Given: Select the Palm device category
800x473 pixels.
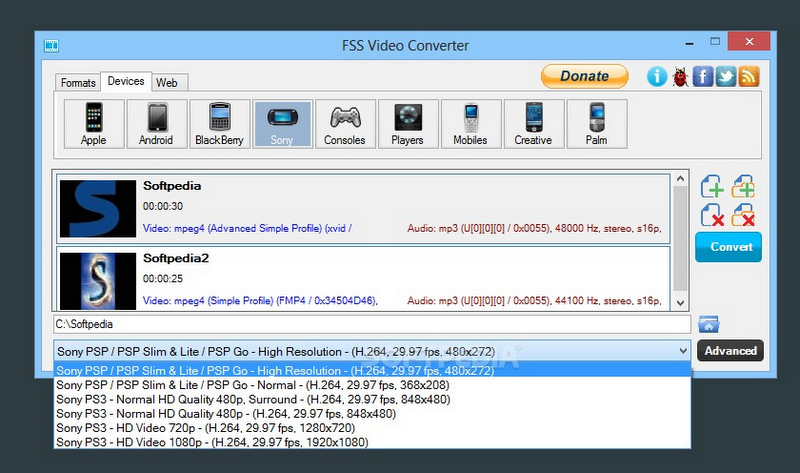Looking at the screenshot, I should [596, 124].
